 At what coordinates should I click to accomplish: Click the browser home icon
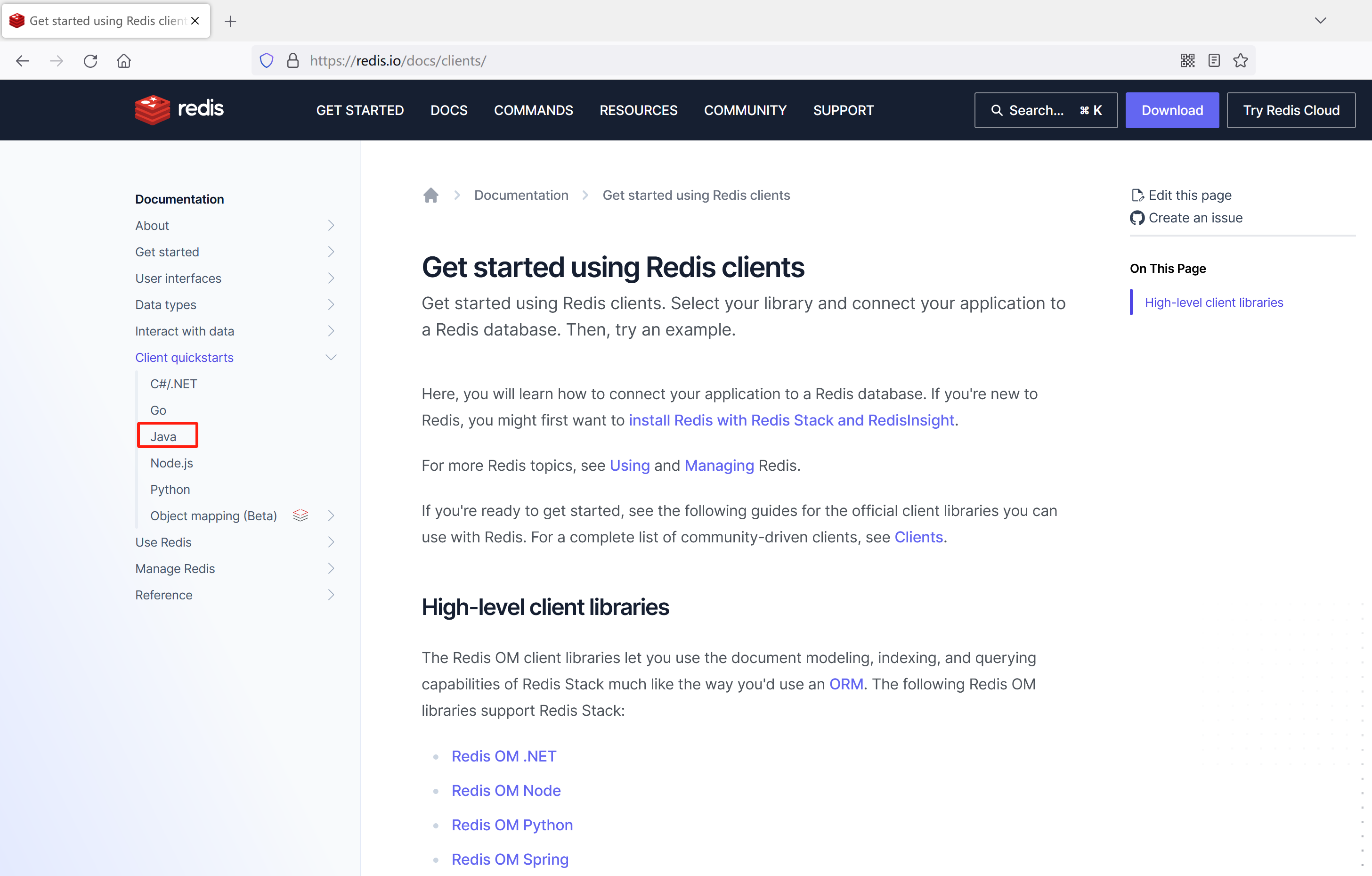tap(124, 61)
